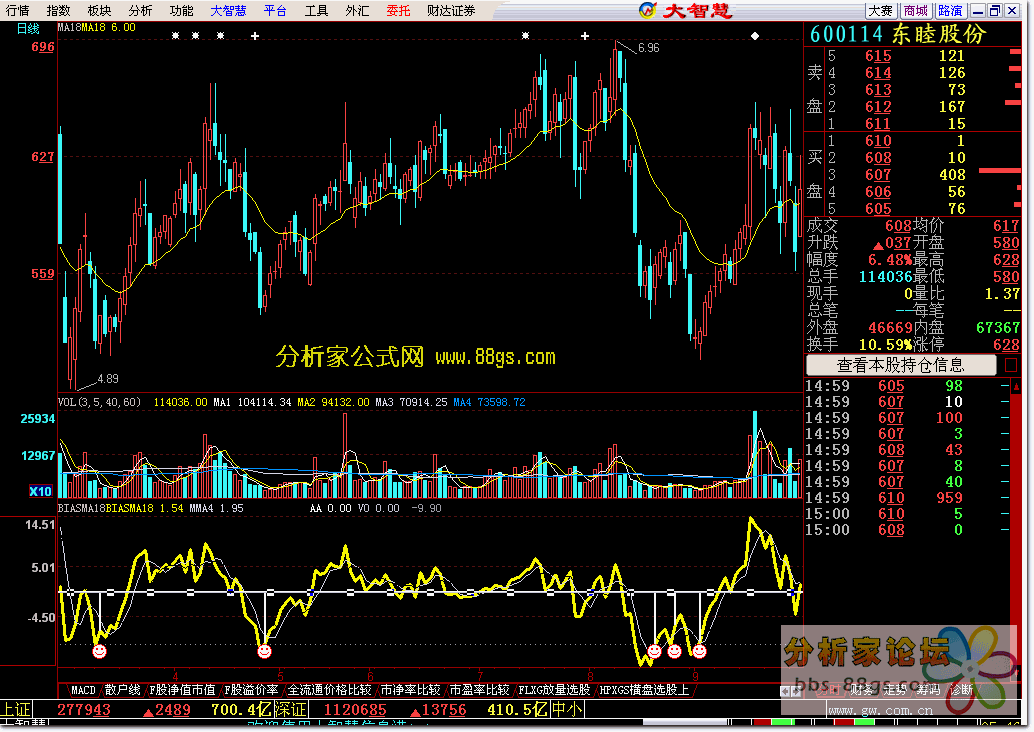Select the 全流通价格比较 tab
The height and width of the screenshot is (732, 1034).
point(329,690)
